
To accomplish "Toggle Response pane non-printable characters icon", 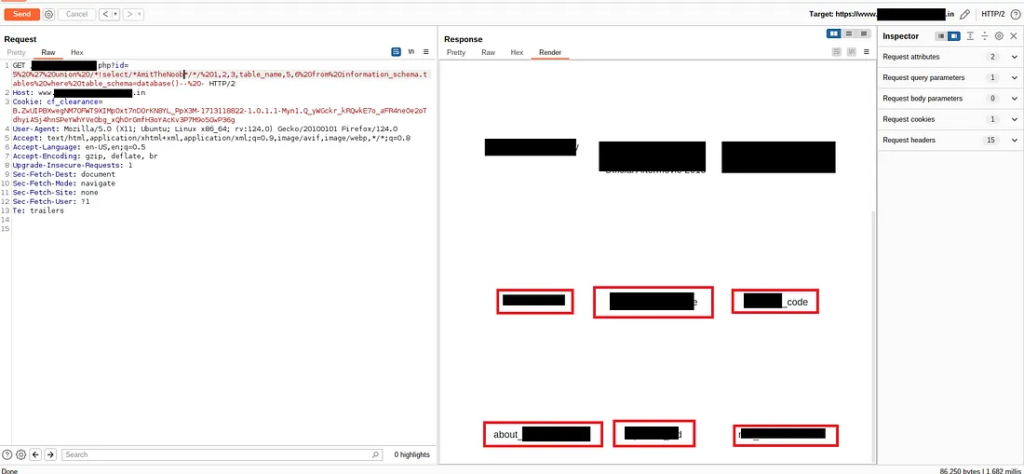I will point(852,52).
